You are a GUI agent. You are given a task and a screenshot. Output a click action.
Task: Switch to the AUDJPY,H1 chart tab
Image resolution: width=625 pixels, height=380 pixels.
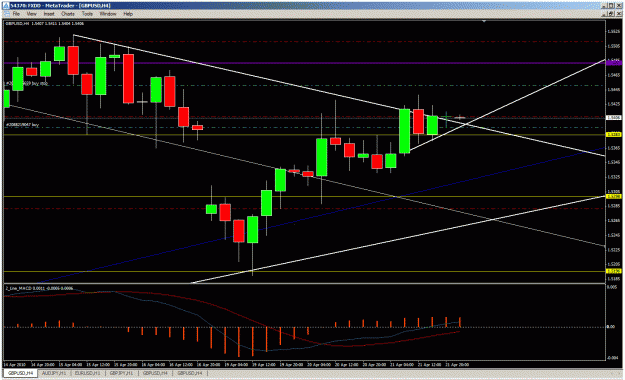coord(54,374)
